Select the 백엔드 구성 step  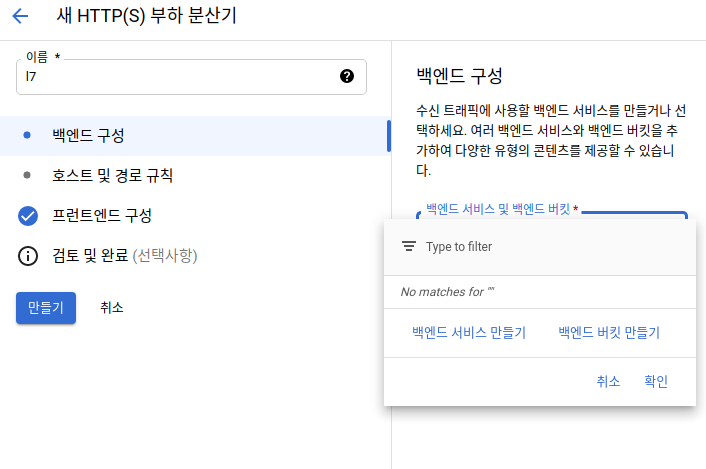click(x=195, y=135)
